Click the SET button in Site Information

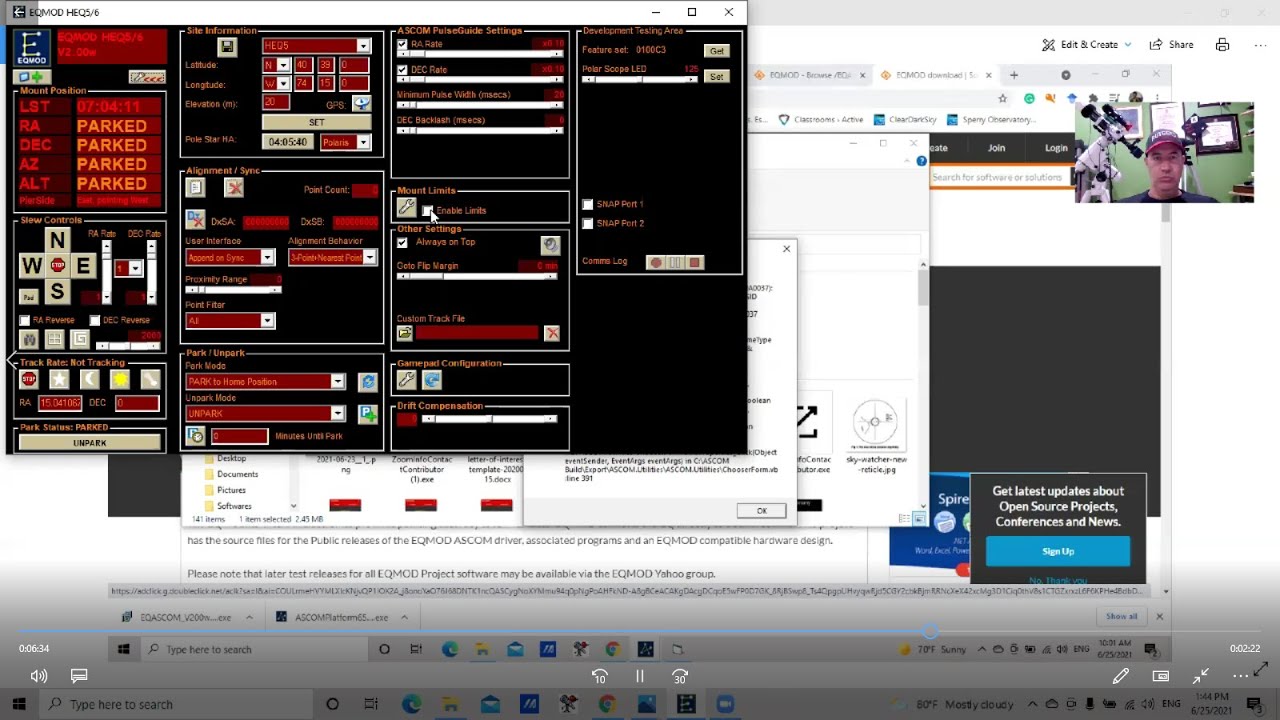tap(316, 122)
